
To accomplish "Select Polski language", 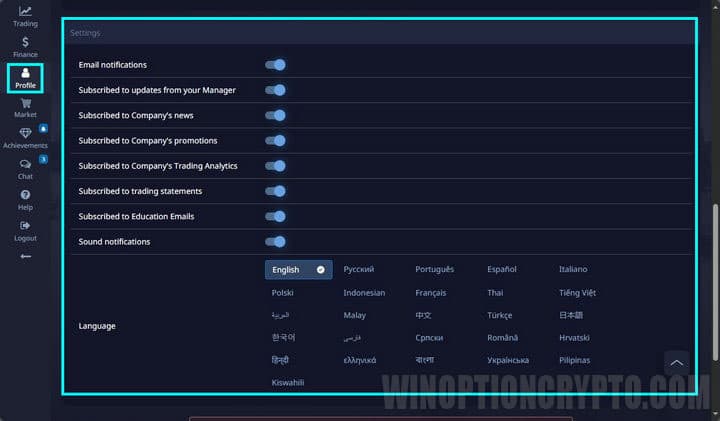I will coord(282,293).
